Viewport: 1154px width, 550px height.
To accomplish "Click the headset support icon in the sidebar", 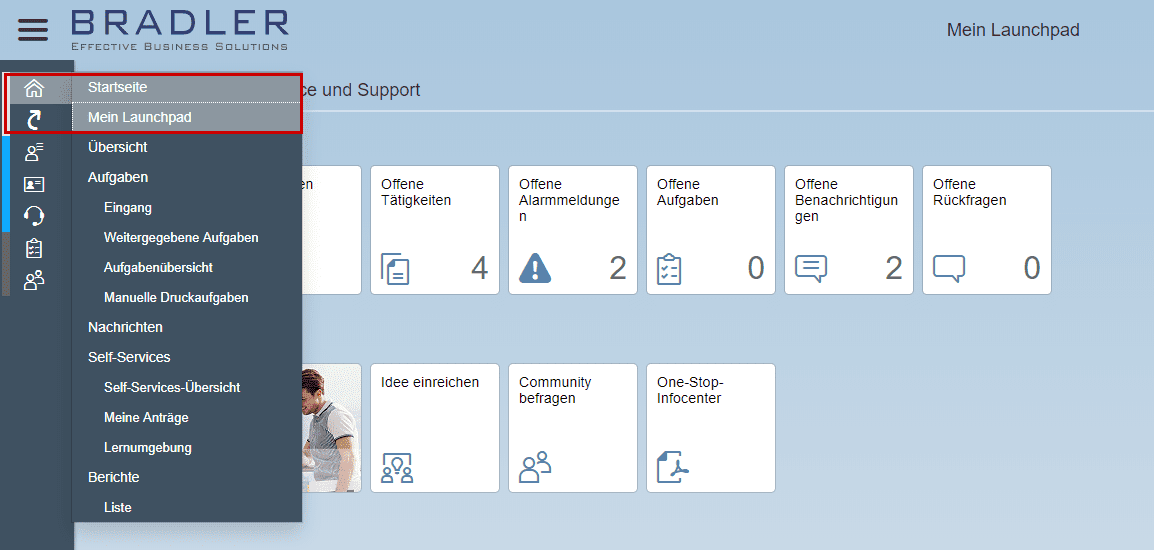I will point(35,216).
